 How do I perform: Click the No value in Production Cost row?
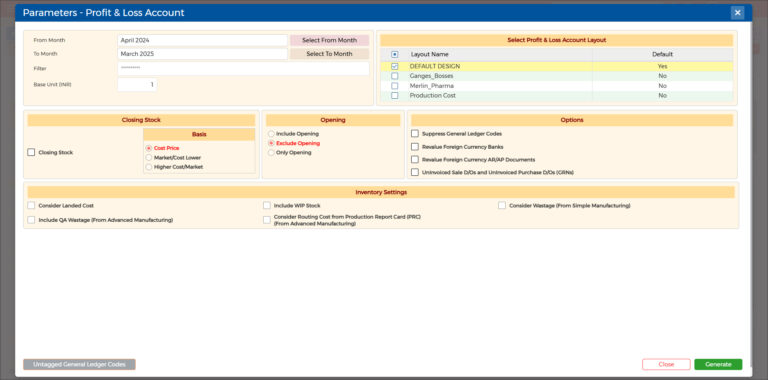pyautogui.click(x=662, y=95)
